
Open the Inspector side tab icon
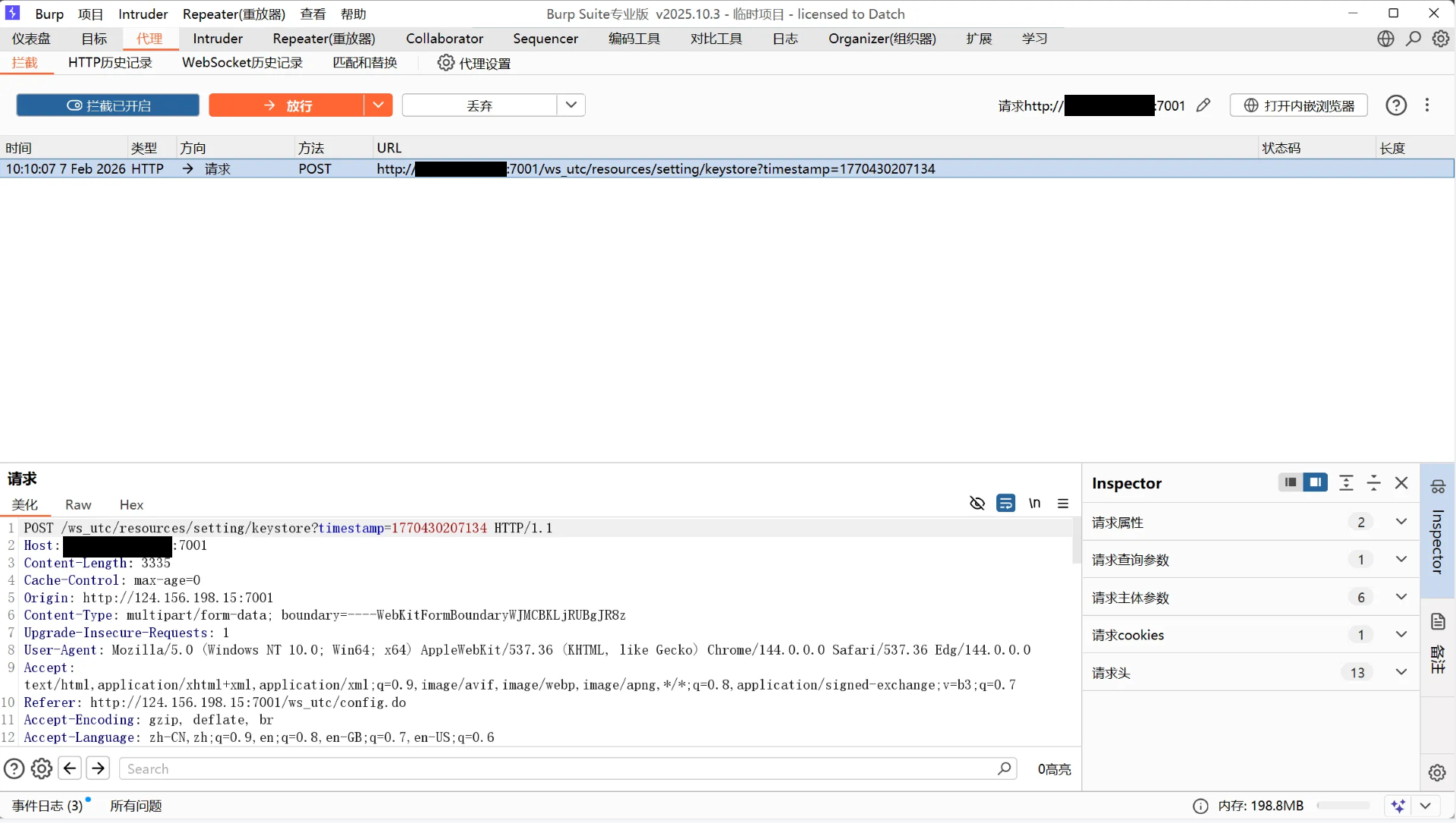point(1438,486)
